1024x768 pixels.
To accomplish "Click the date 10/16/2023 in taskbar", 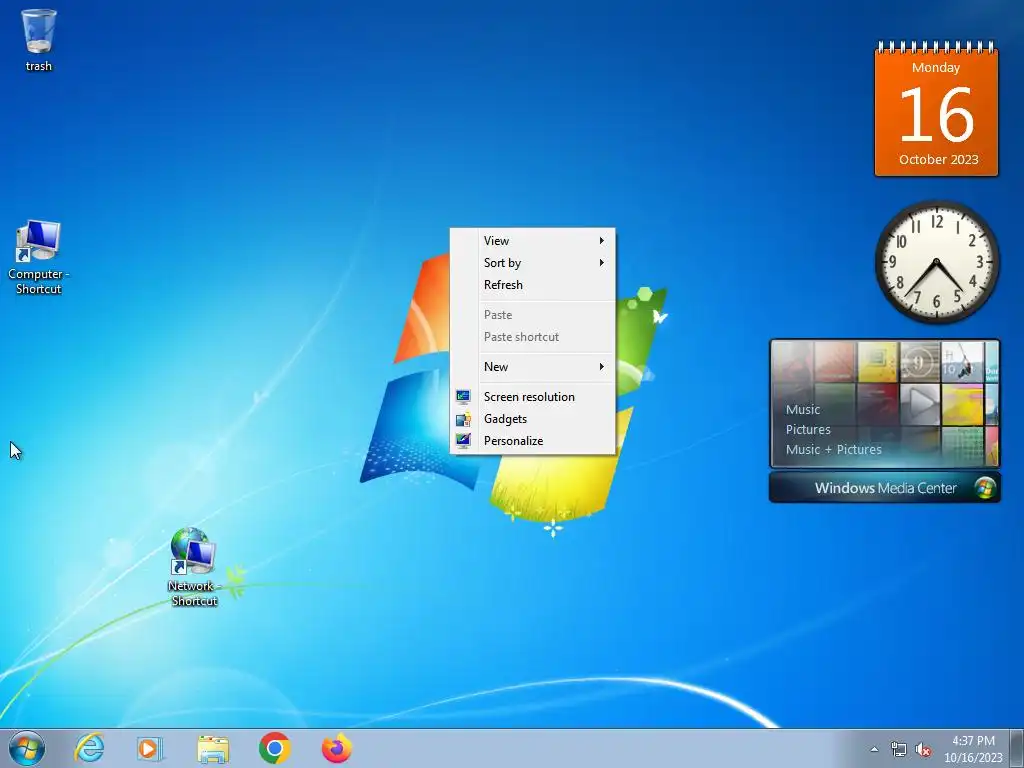I will 973,758.
